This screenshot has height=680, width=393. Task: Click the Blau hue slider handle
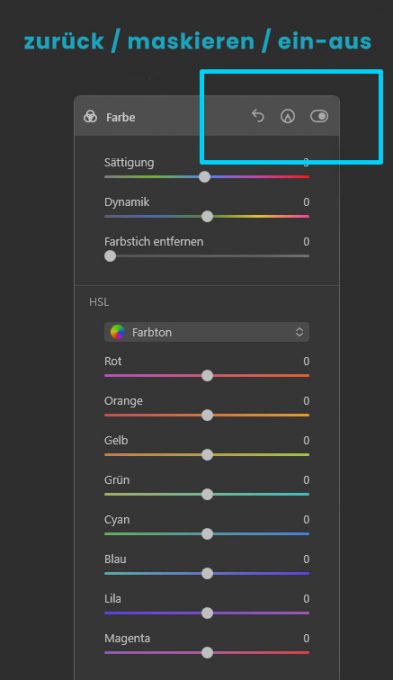[x=207, y=573]
